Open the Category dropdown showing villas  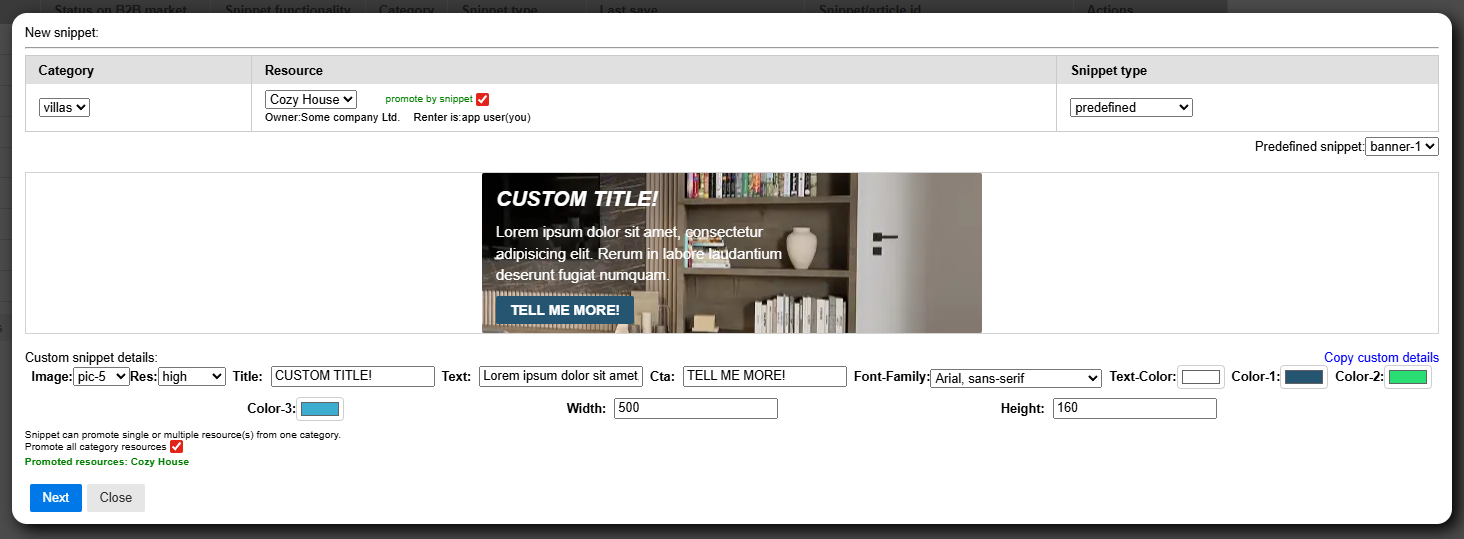click(x=64, y=107)
